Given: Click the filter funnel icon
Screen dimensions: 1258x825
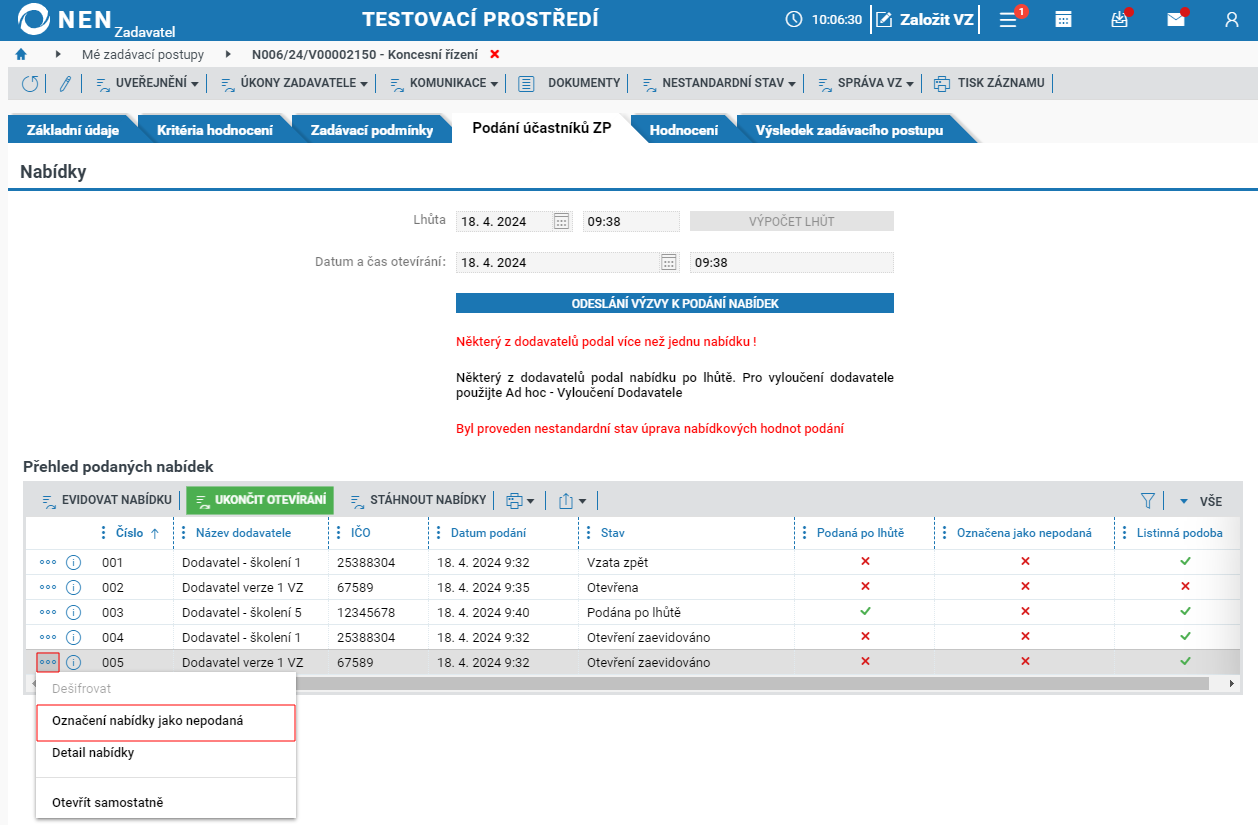Looking at the screenshot, I should click(x=1147, y=500).
